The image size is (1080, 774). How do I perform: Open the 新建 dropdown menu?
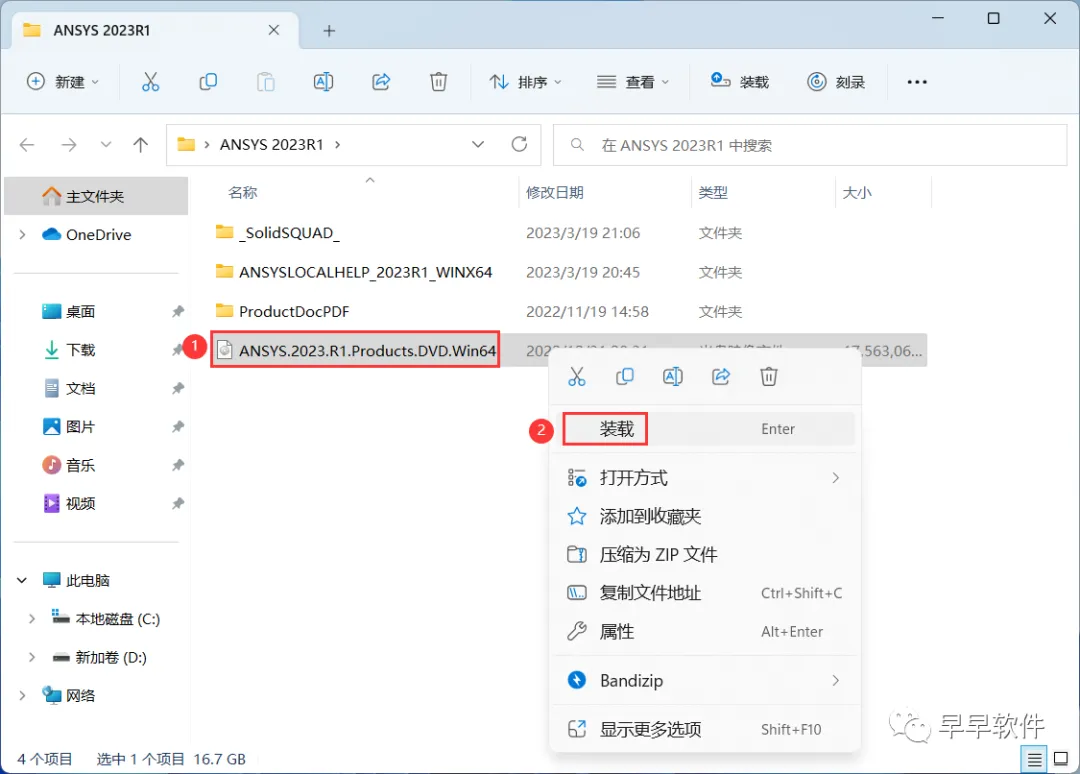click(63, 82)
